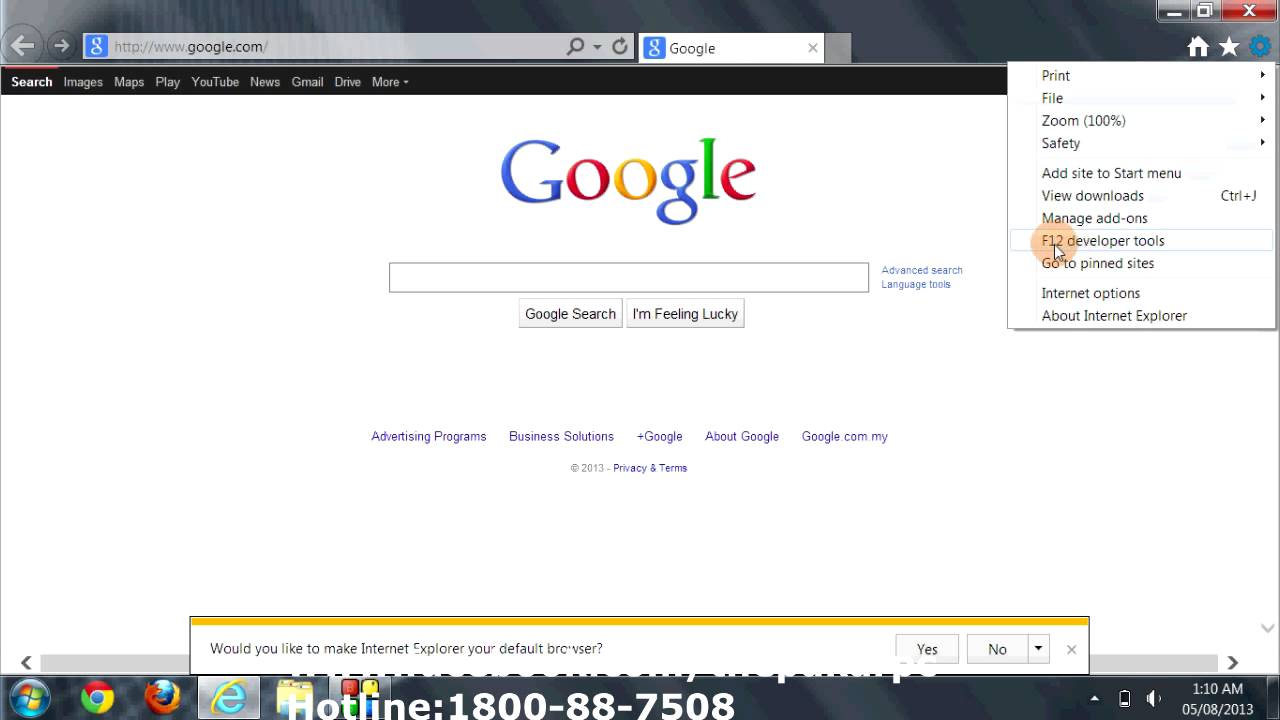This screenshot has width=1280, height=720.
Task: Click the Google favicon in address bar
Action: (96, 46)
